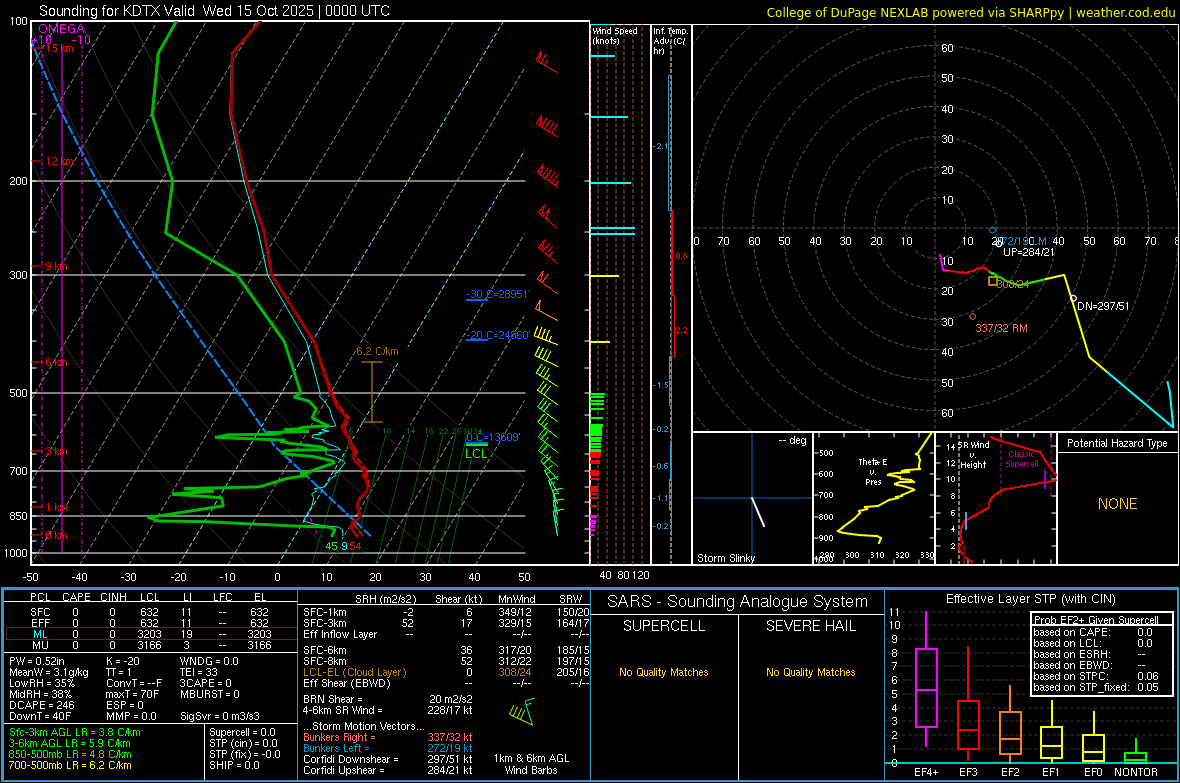1180x783 pixels.
Task: Click the PW = 0.52in value
Action: point(37,661)
